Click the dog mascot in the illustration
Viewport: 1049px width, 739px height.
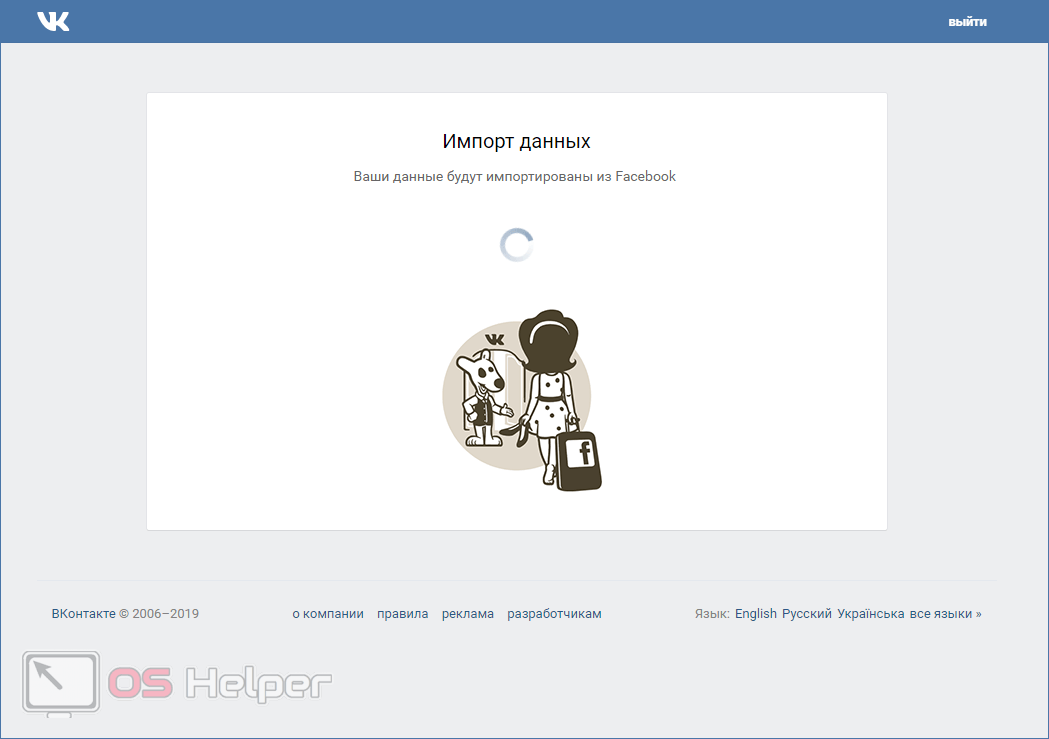pyautogui.click(x=486, y=397)
